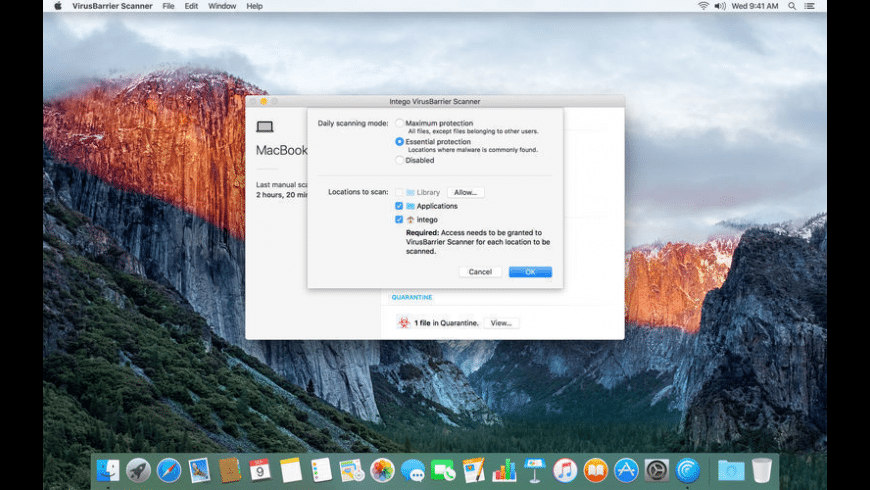The image size is (870, 490).
Task: Open Maps app in the dock
Action: pyautogui.click(x=352, y=471)
